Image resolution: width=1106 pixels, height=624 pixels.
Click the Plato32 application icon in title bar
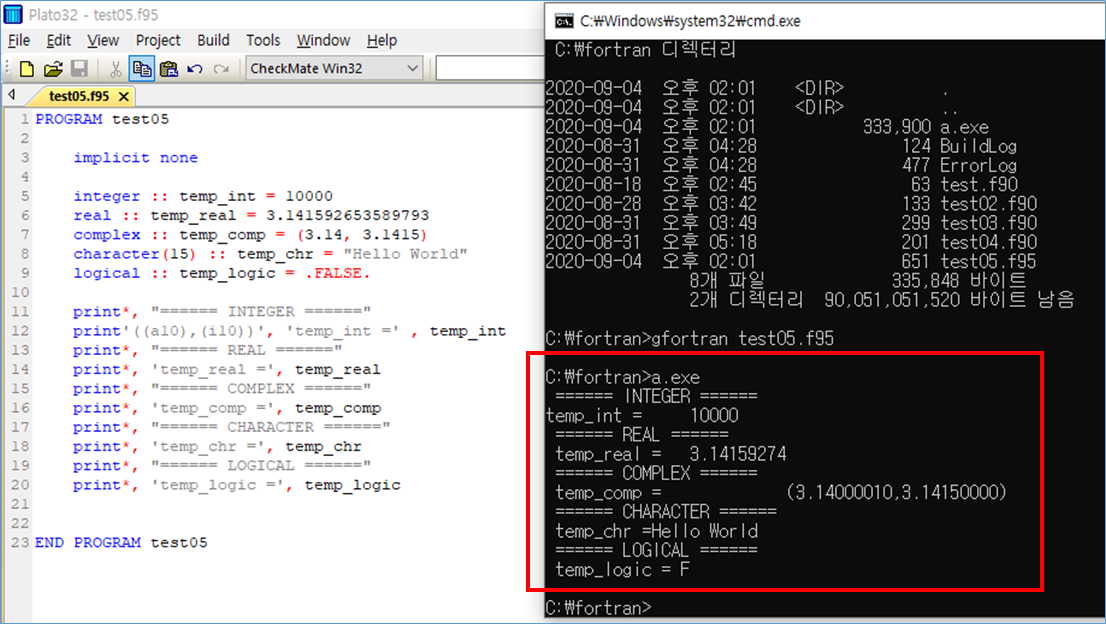point(13,13)
